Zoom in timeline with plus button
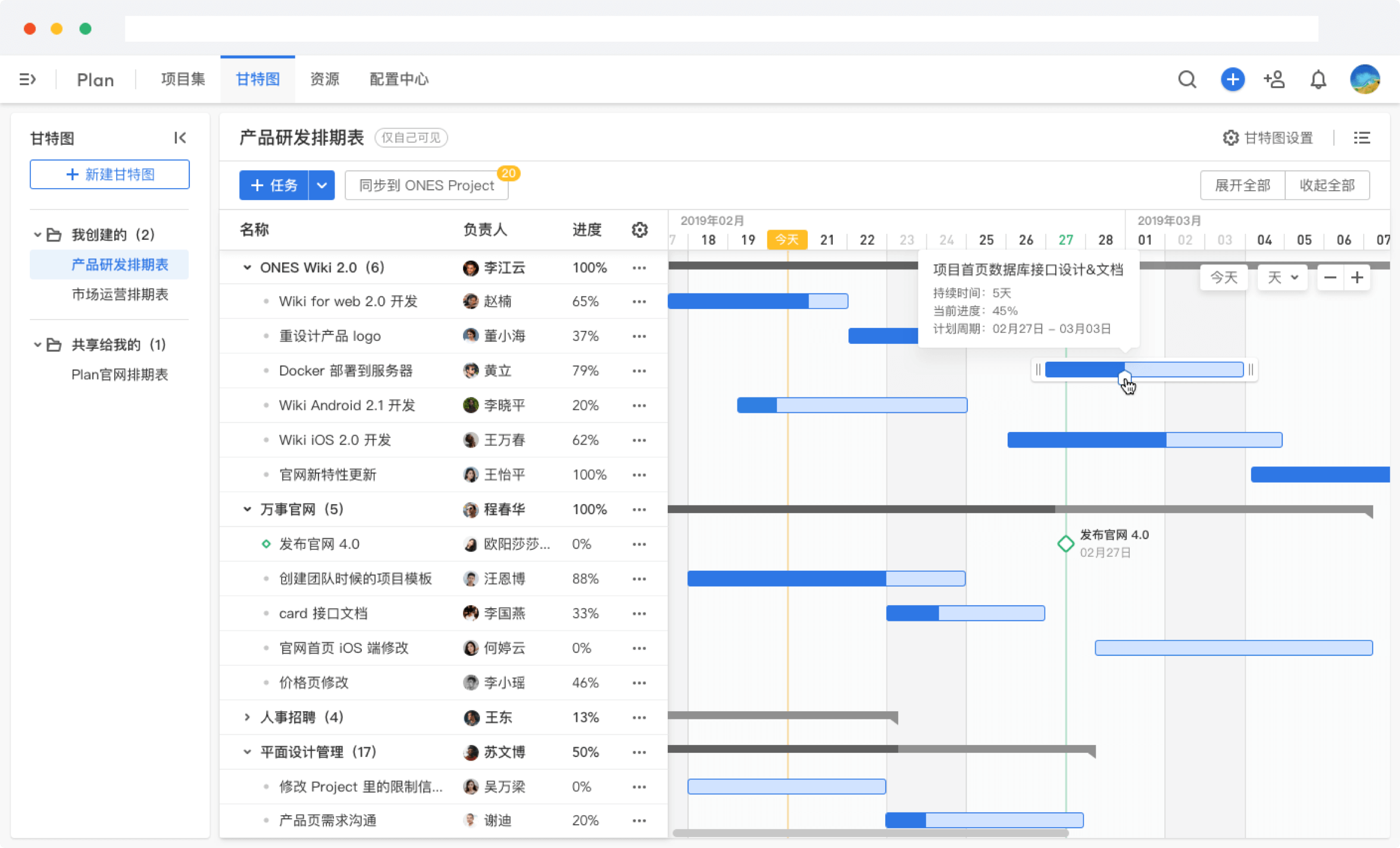The height and width of the screenshot is (848, 1400). pyautogui.click(x=1357, y=278)
